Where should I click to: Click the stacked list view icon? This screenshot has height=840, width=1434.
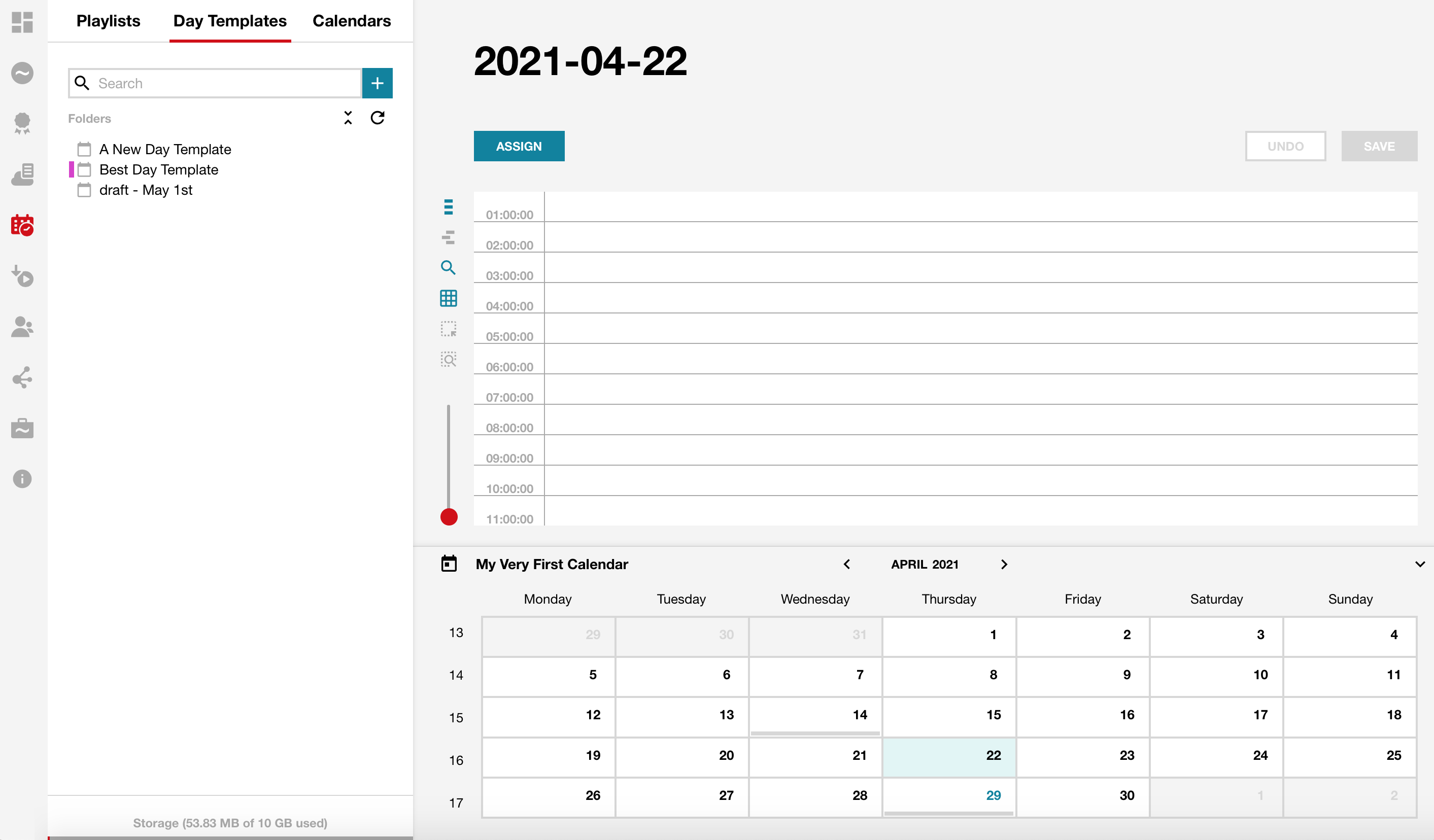pyautogui.click(x=449, y=207)
